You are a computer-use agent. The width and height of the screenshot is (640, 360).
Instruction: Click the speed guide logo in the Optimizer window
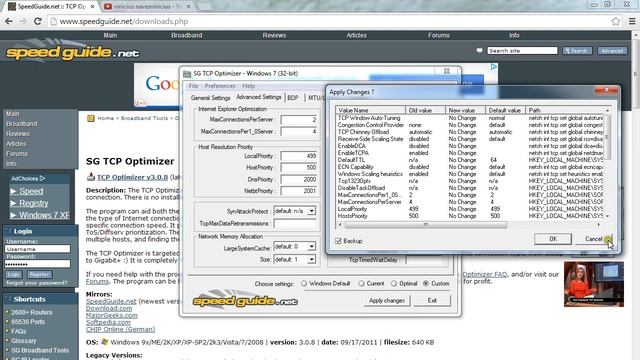click(x=245, y=301)
